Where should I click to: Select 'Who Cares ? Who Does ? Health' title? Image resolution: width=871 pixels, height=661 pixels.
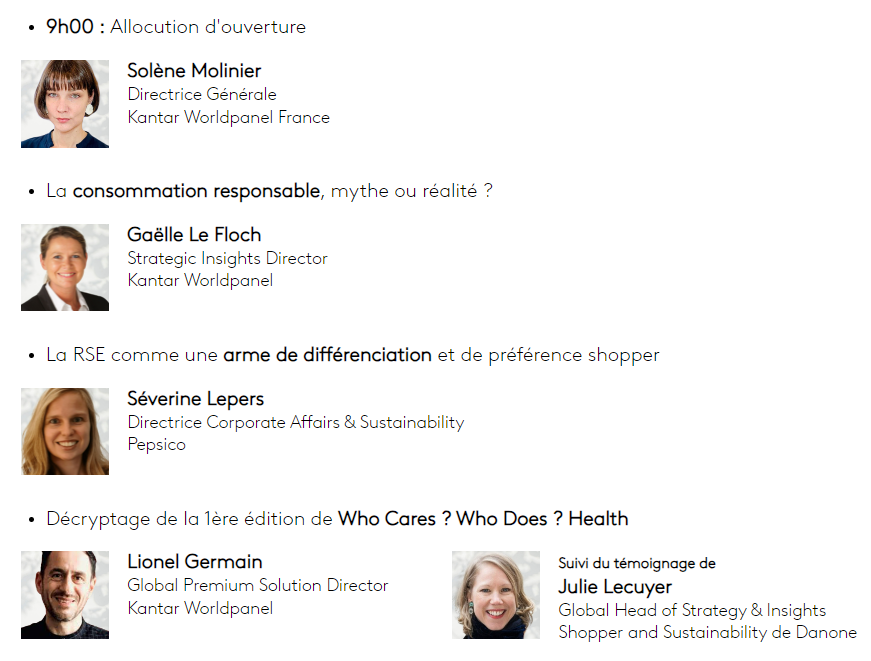click(483, 519)
